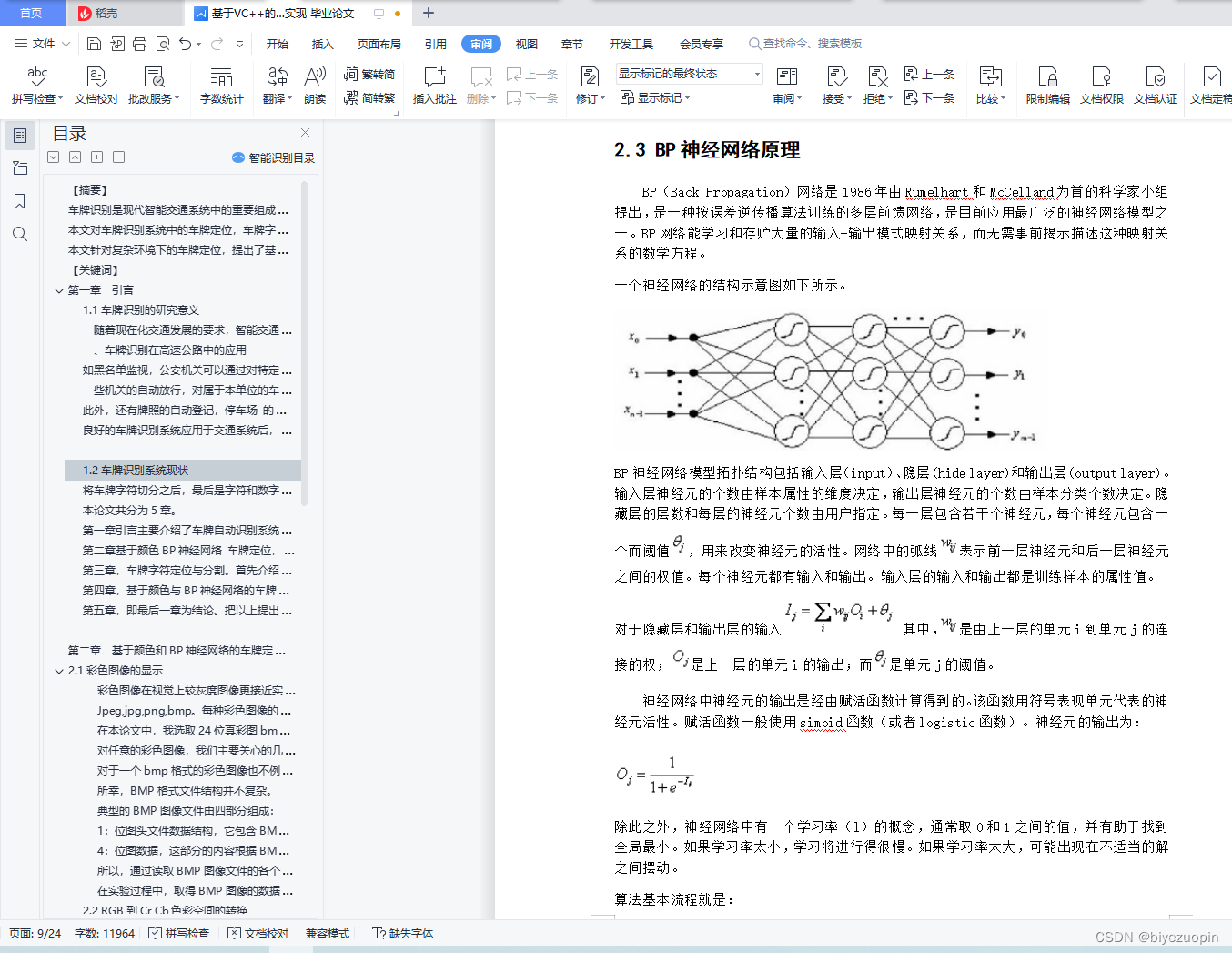Click 智能识别目录 smart outline detection
Screen dimensions: 1232x953
(x=274, y=157)
